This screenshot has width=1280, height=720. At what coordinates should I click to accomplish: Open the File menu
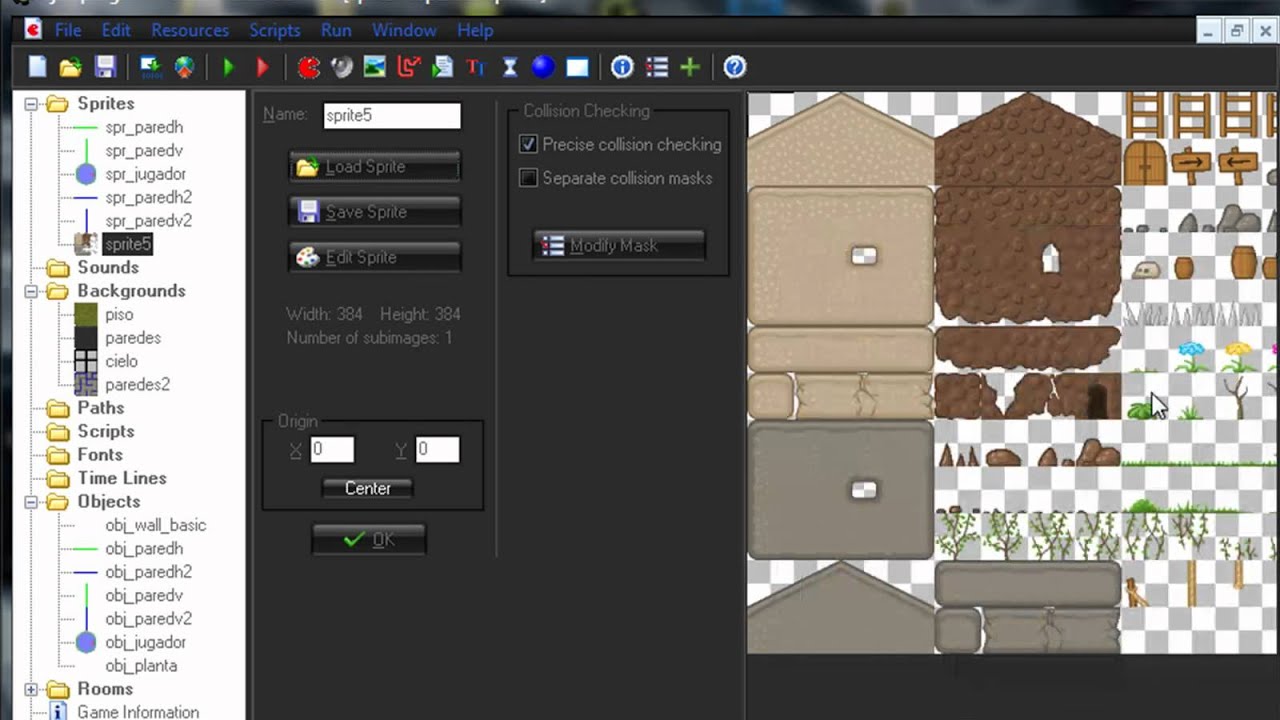(x=68, y=30)
